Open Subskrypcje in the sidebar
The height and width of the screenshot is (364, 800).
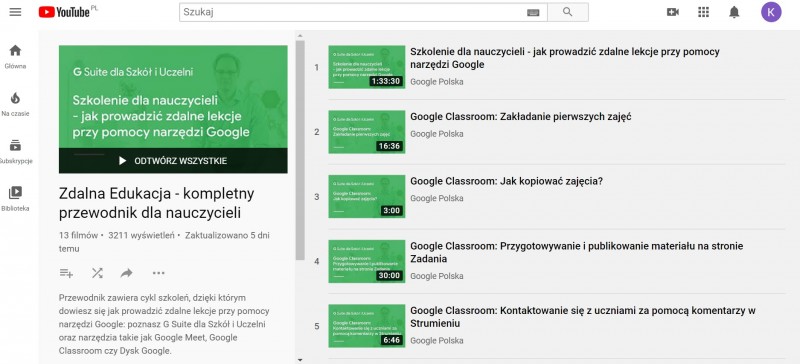15,152
